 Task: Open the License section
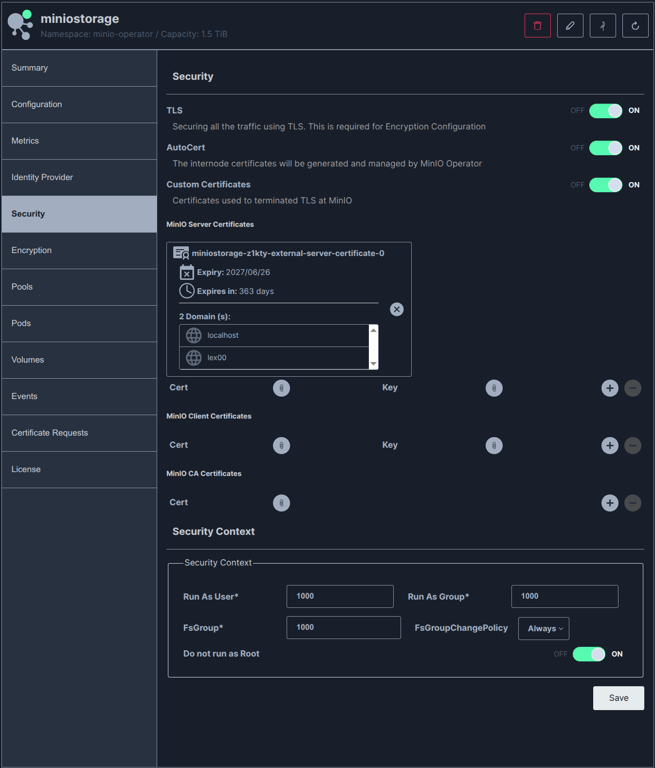click(x=79, y=470)
